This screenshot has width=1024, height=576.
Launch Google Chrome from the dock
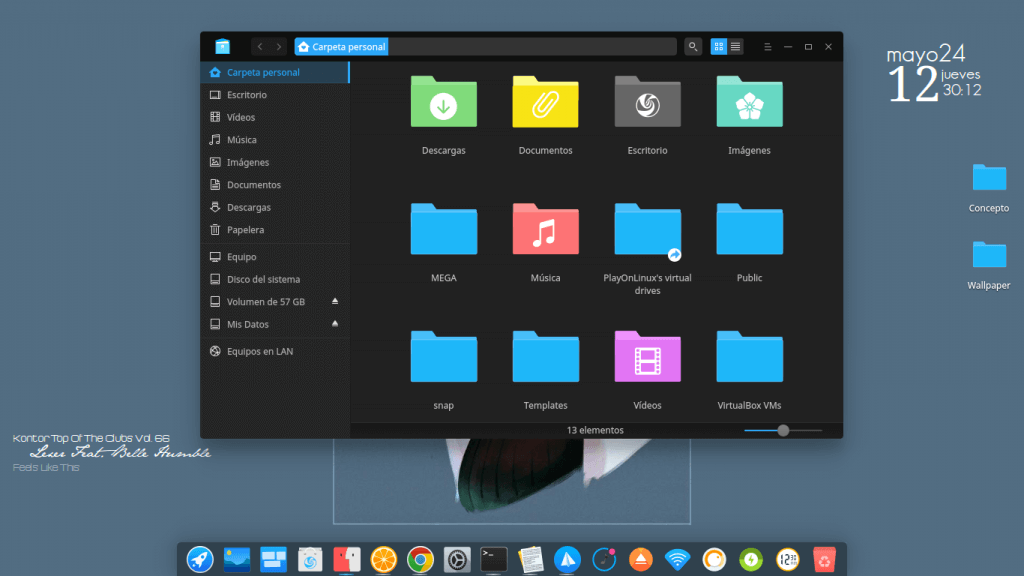coord(420,559)
